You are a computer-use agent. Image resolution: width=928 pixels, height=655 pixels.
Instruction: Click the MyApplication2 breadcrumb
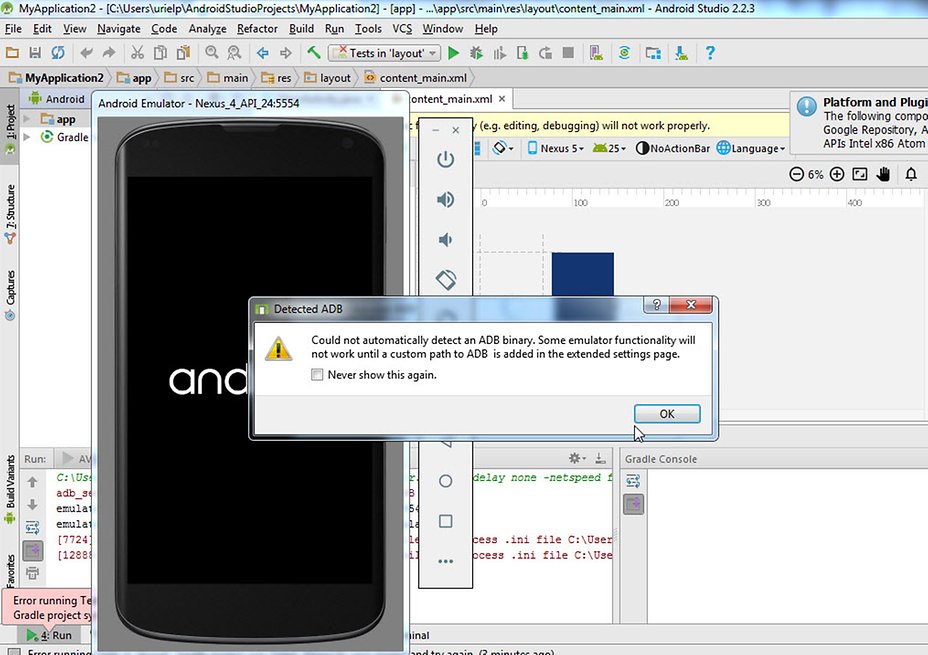pyautogui.click(x=56, y=78)
